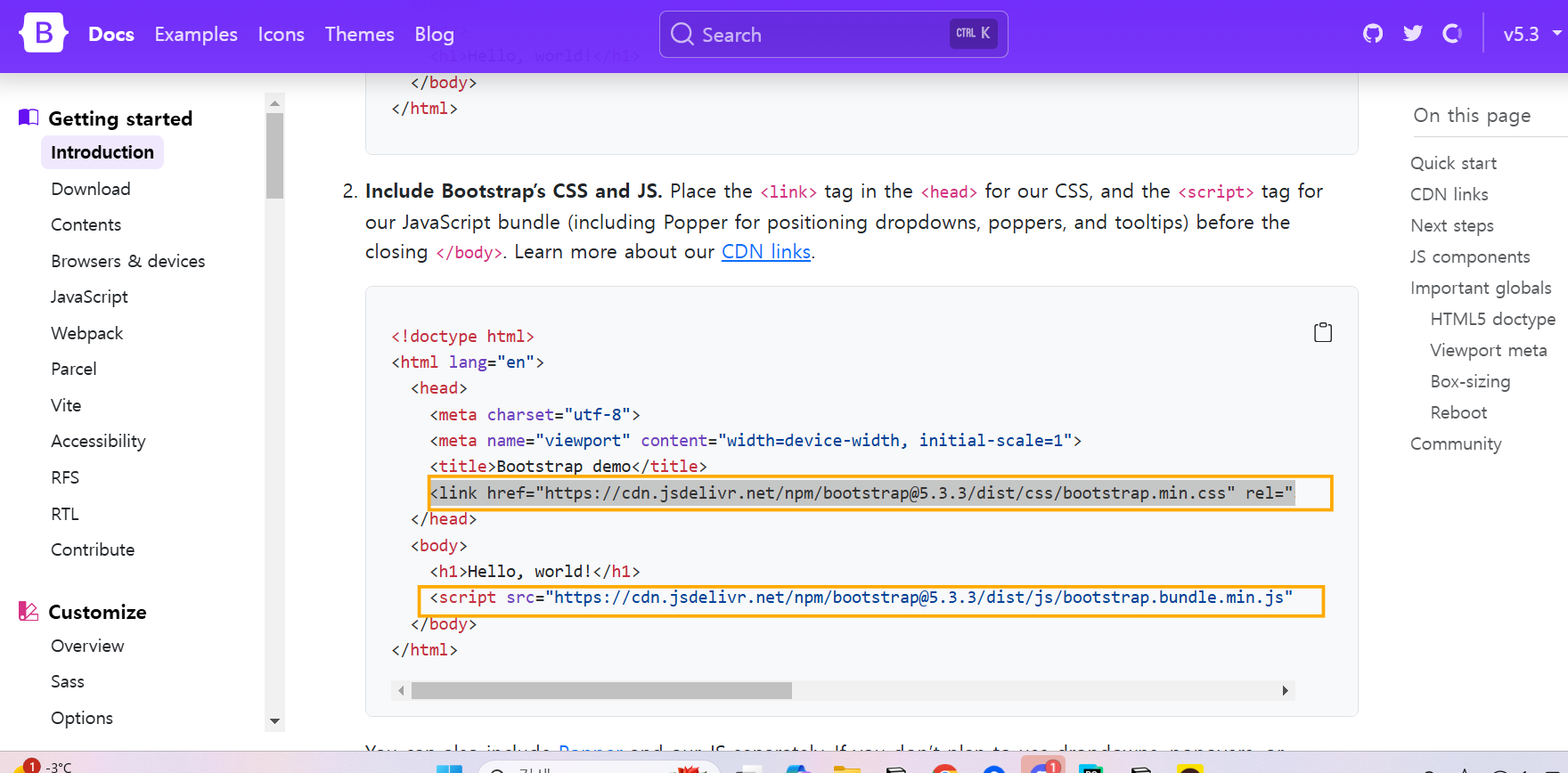This screenshot has width=1568, height=773.
Task: Jump to Important globals section
Action: coord(1481,288)
